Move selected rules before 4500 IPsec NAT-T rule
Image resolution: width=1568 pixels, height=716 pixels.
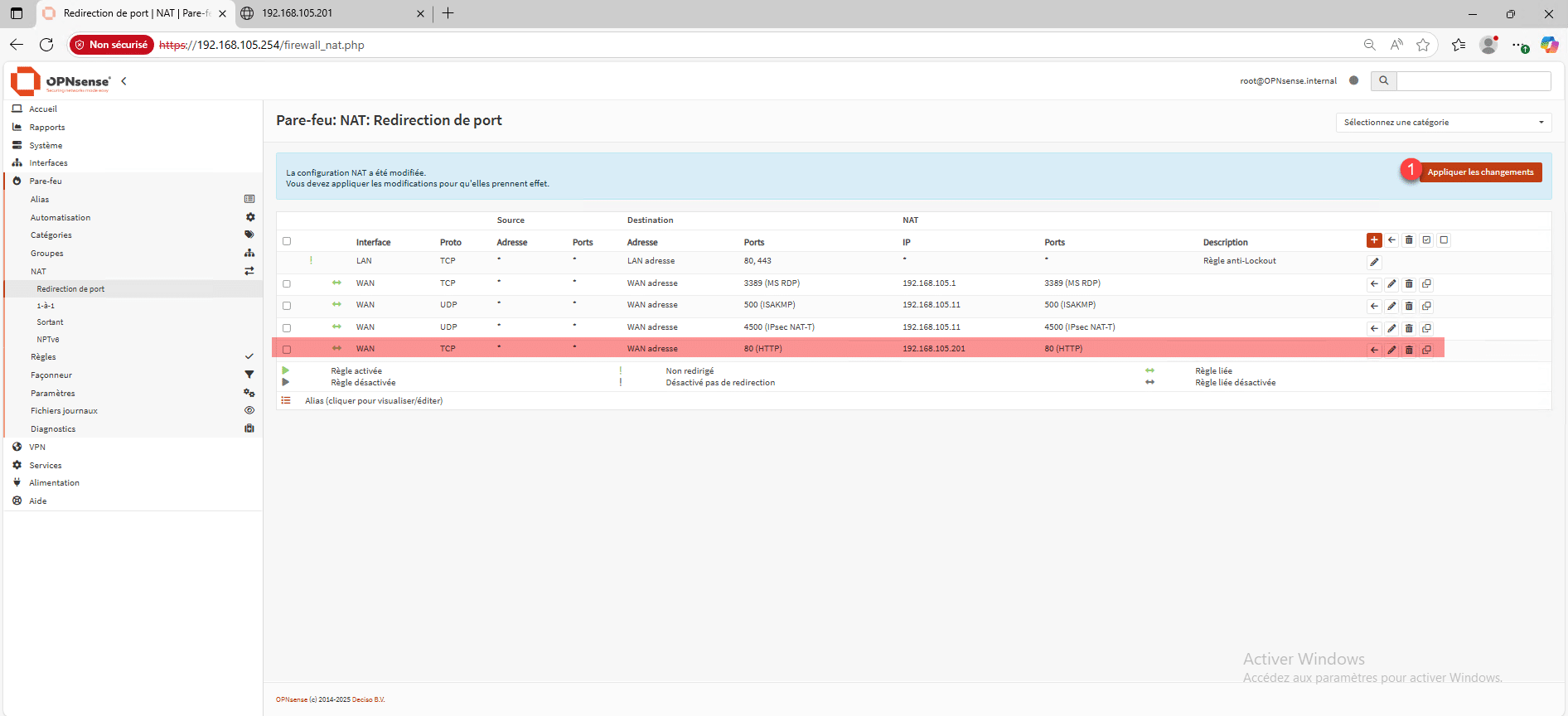[1374, 328]
